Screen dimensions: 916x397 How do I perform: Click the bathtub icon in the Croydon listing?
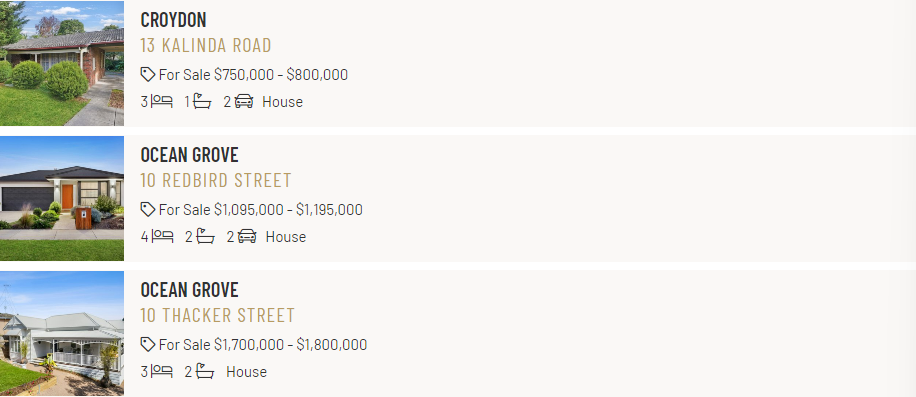pos(202,102)
